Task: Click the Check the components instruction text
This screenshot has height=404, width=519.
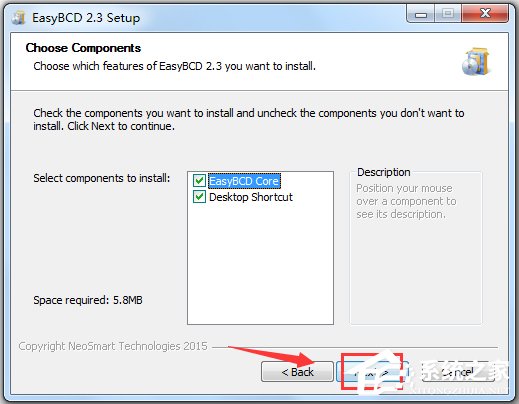Action: [249, 120]
